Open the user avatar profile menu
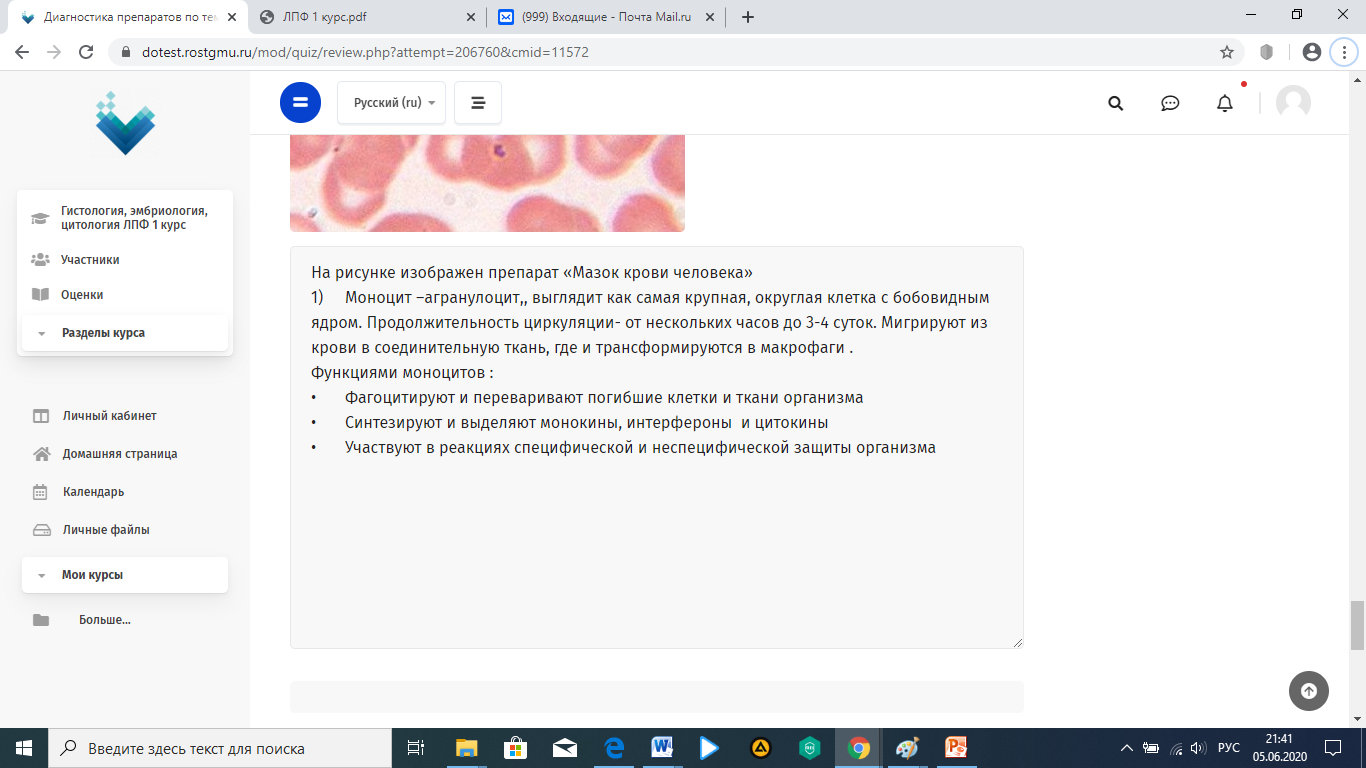Screen dimensions: 1366x768 (x=1293, y=103)
